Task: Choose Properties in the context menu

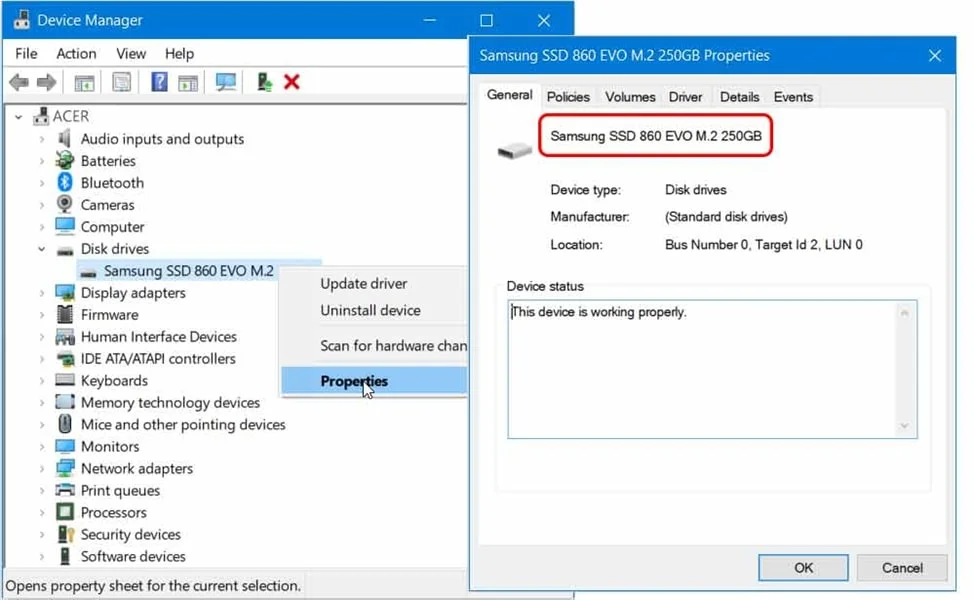Action: point(374,381)
